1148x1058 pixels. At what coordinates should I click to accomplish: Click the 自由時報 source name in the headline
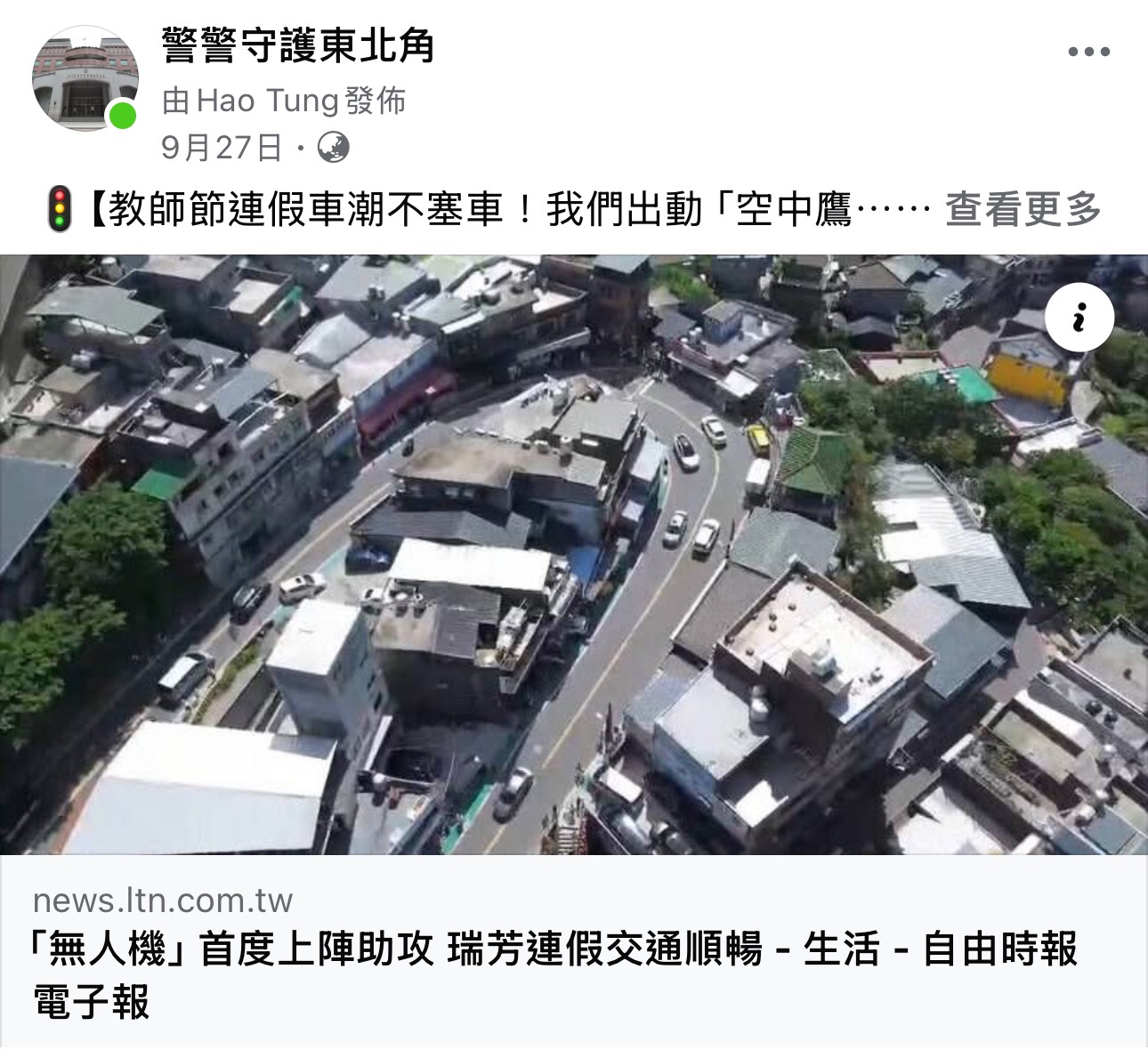(x=1000, y=949)
